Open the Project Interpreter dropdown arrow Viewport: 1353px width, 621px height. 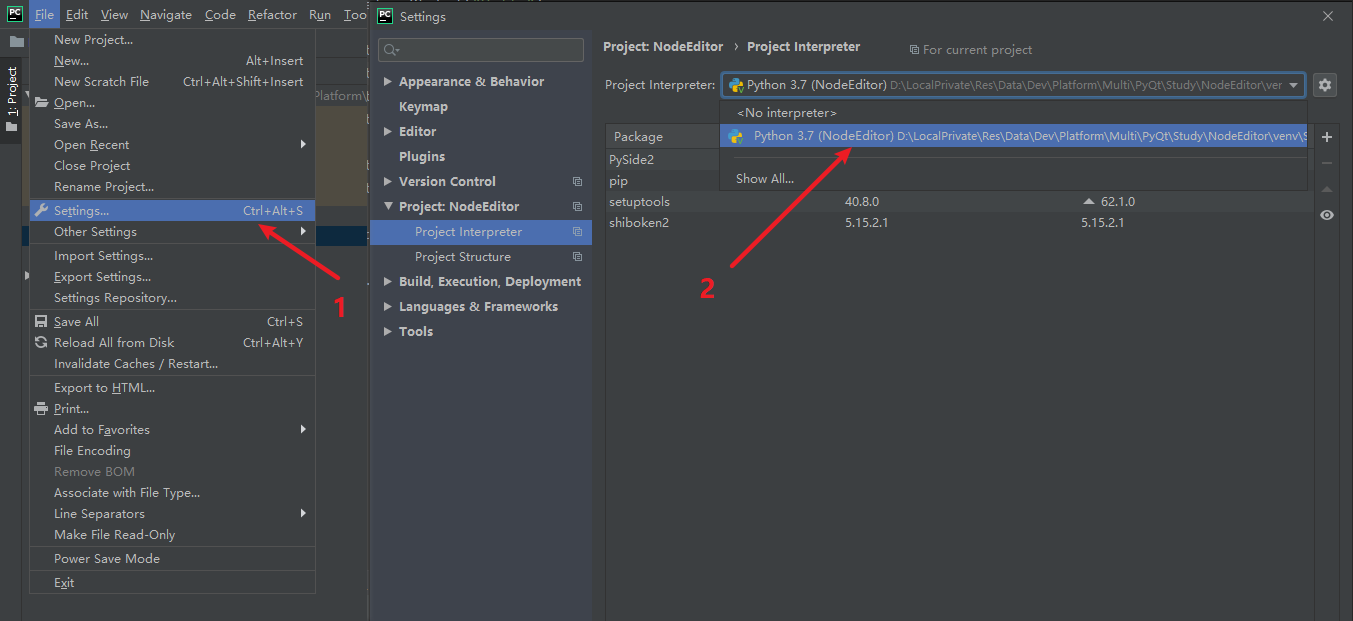coord(1293,86)
